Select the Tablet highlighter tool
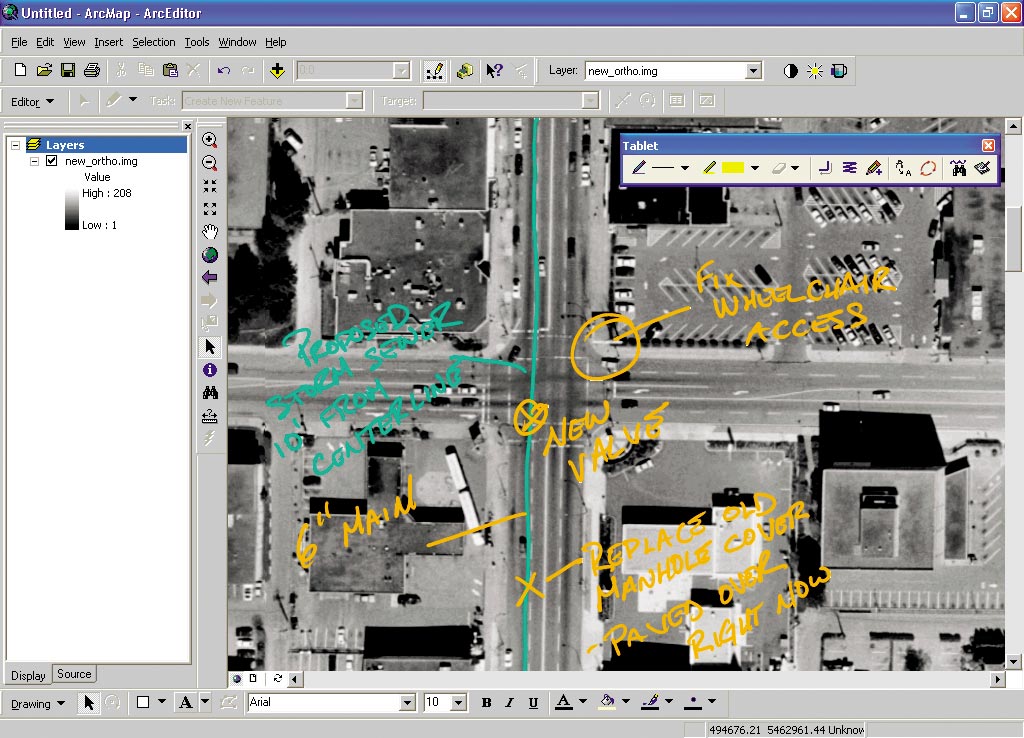Screen dimensions: 1024x738 click(x=710, y=168)
